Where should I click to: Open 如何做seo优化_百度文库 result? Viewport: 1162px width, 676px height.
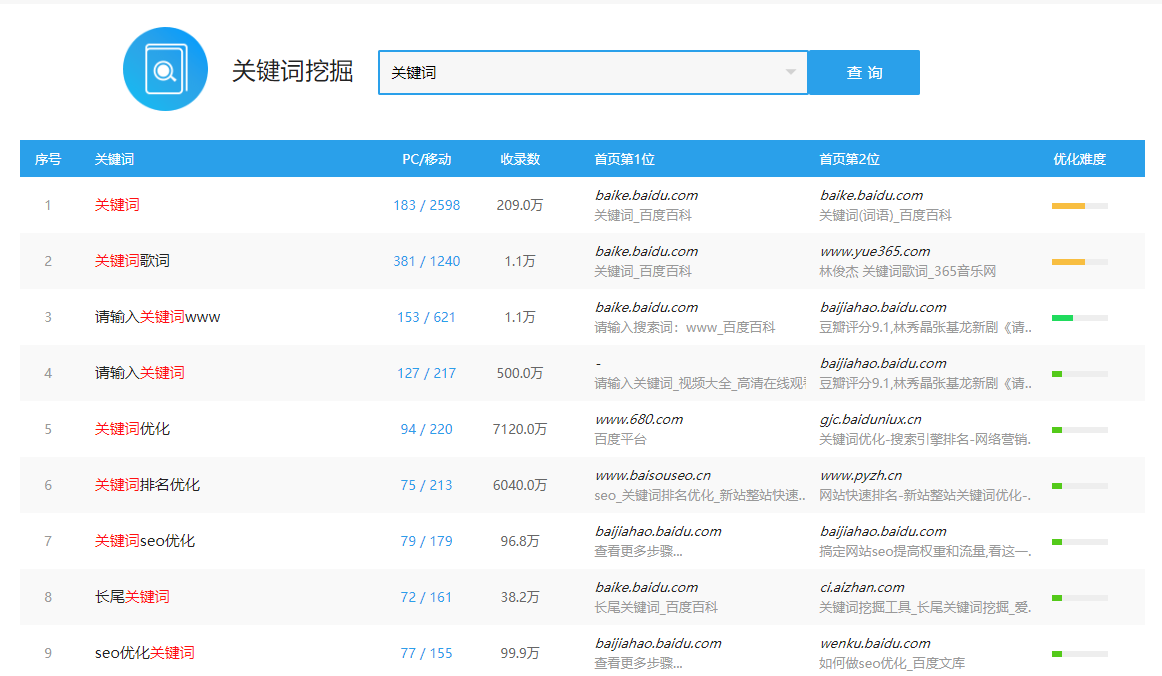click(892, 663)
